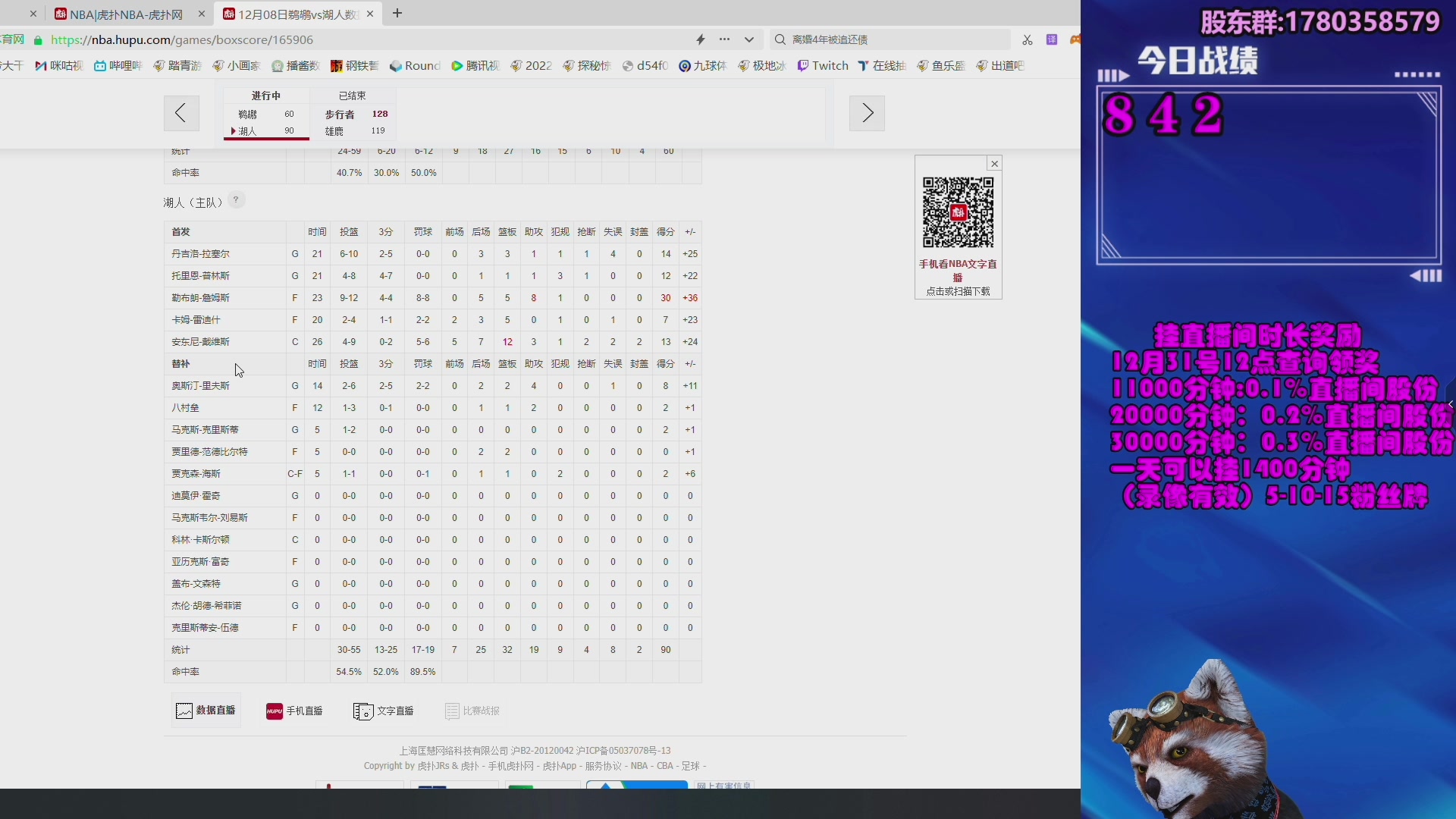
Task: Open 手机直播 mobile live link
Action: coord(294,711)
